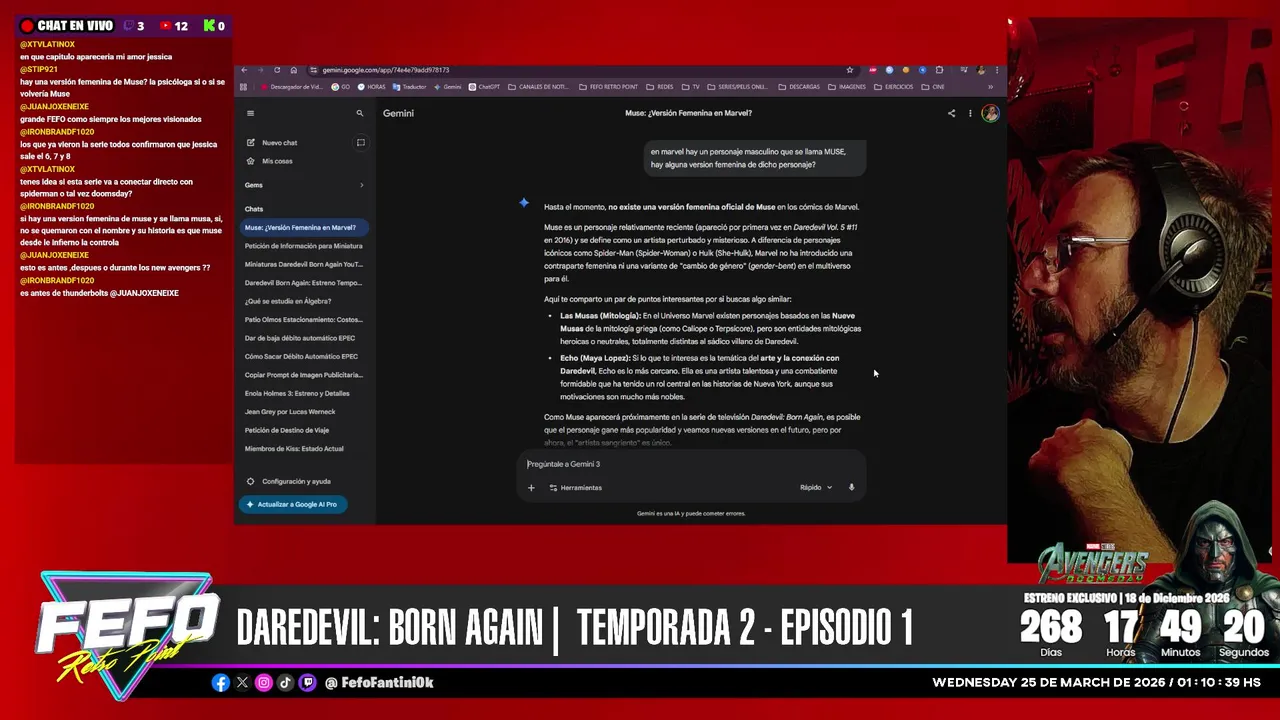Open the Gemini sidebar hamburger menu
The width and height of the screenshot is (1280, 720).
(250, 113)
